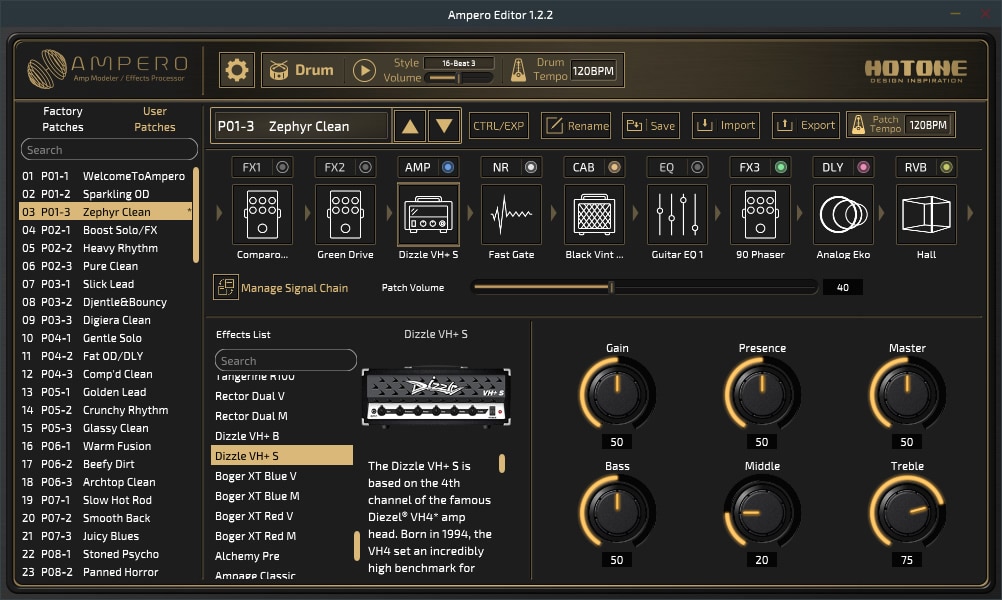
Task: Click the Treble knob
Action: coord(907,511)
